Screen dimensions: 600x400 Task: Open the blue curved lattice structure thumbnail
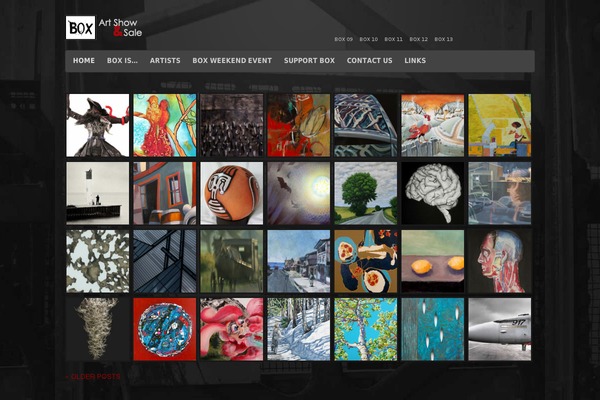pyautogui.click(x=365, y=125)
